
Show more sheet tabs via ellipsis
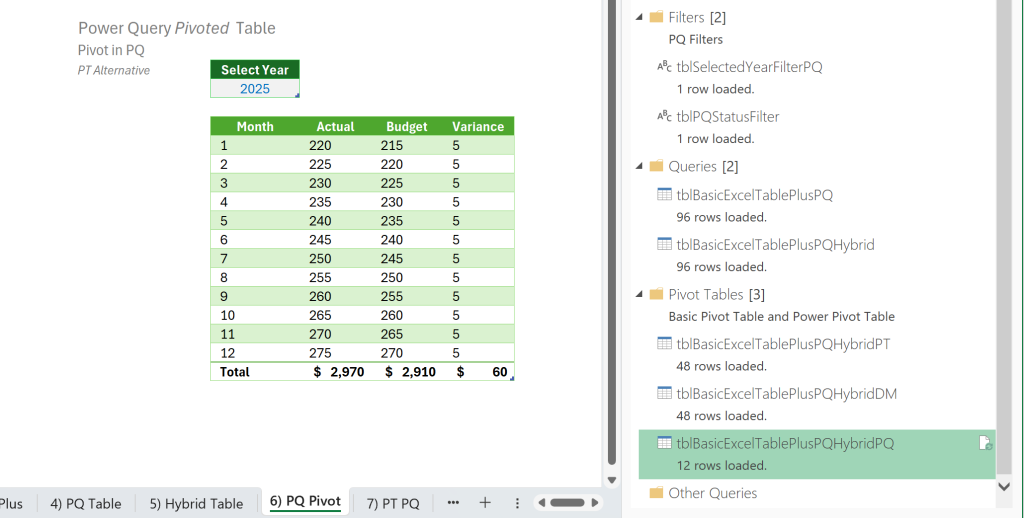coord(453,502)
